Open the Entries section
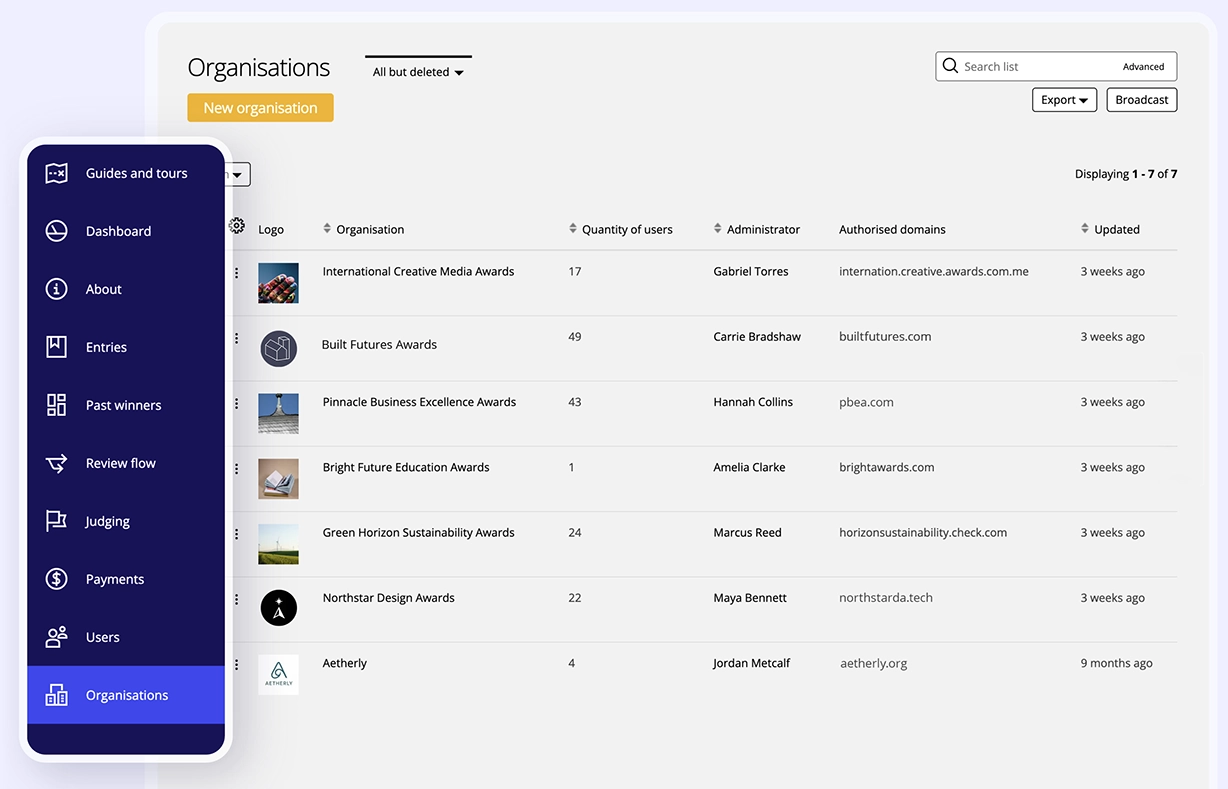1228x789 pixels. click(x=126, y=347)
